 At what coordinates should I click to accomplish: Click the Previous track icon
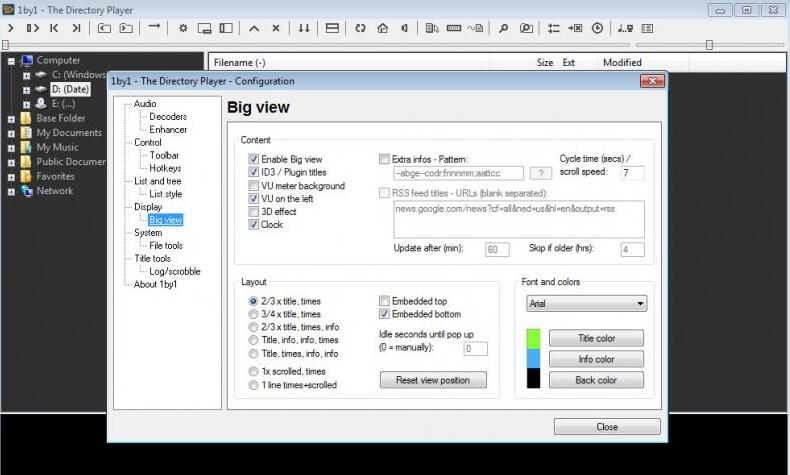pyautogui.click(x=54, y=28)
